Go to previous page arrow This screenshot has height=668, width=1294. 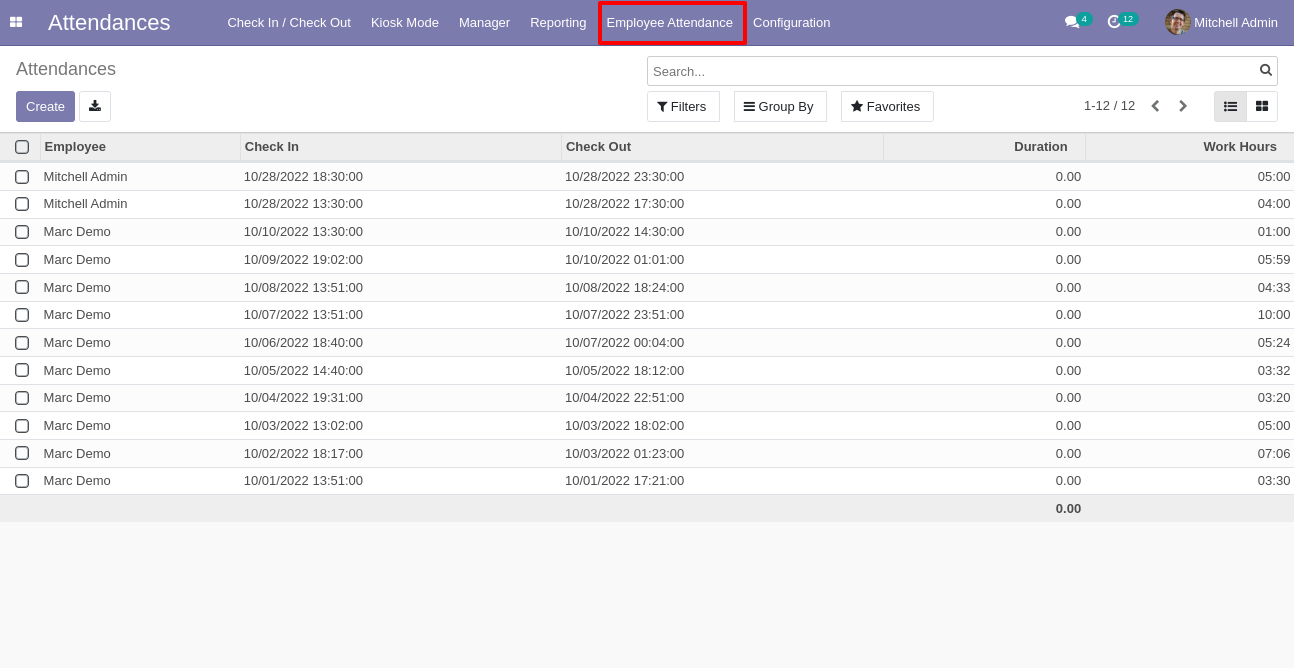click(x=1155, y=106)
